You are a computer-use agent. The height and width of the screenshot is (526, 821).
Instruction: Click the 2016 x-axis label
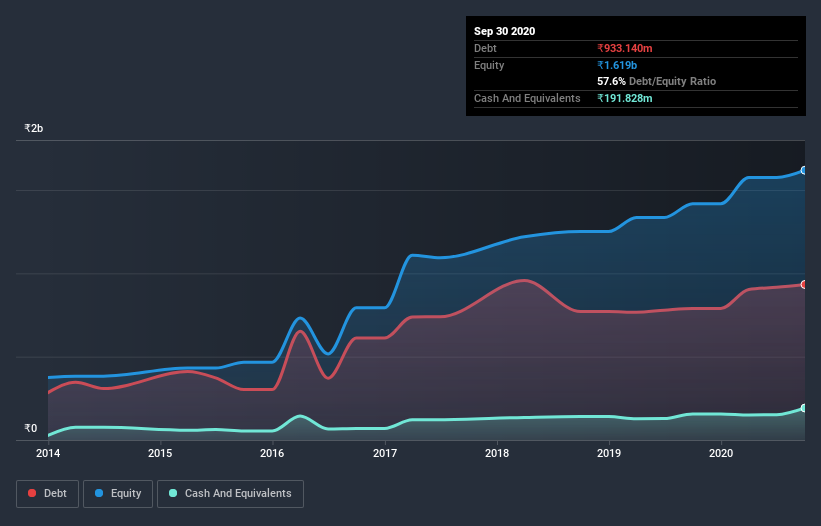[x=272, y=453]
